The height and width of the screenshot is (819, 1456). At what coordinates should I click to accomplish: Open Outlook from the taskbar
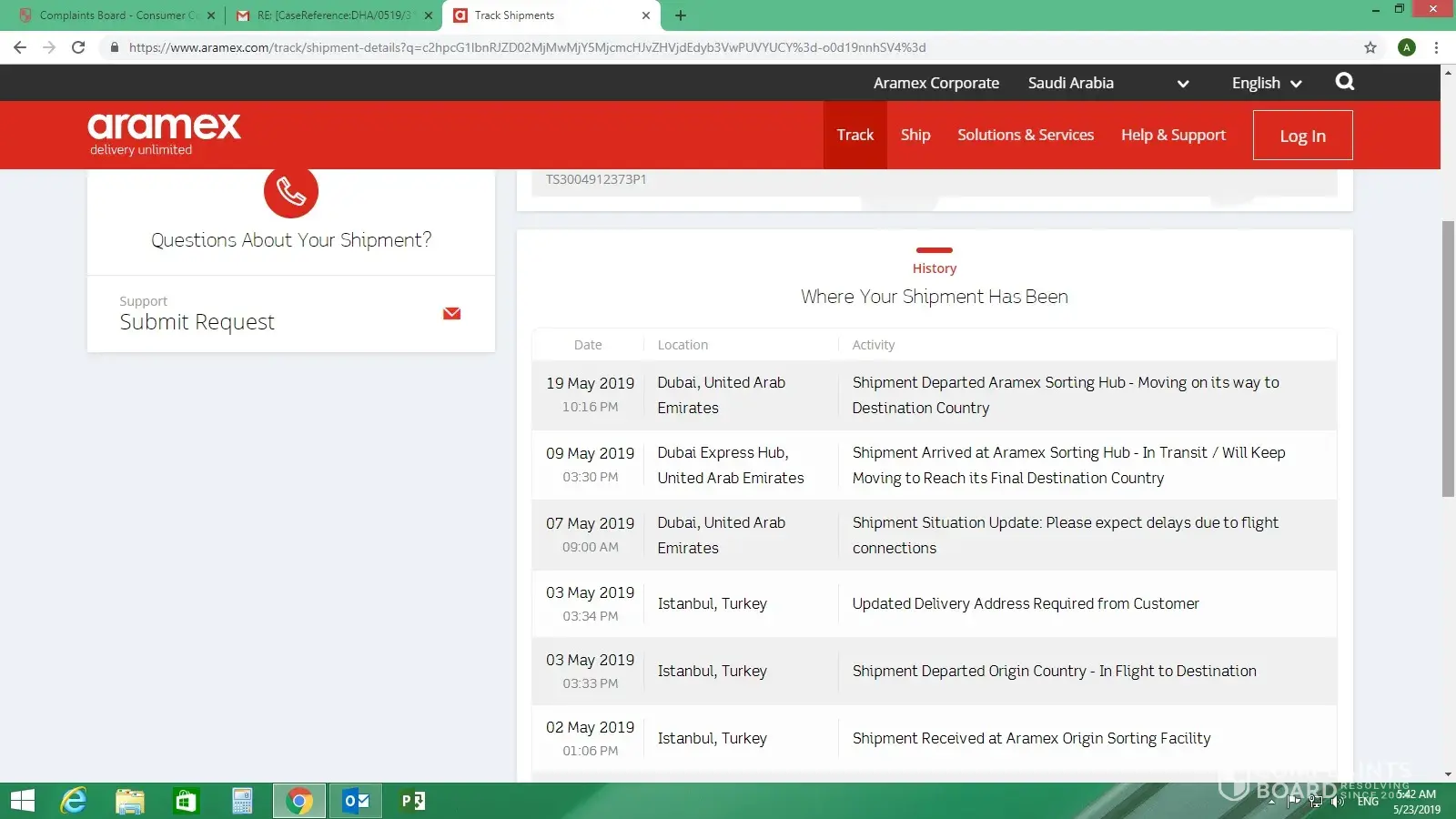tap(356, 801)
